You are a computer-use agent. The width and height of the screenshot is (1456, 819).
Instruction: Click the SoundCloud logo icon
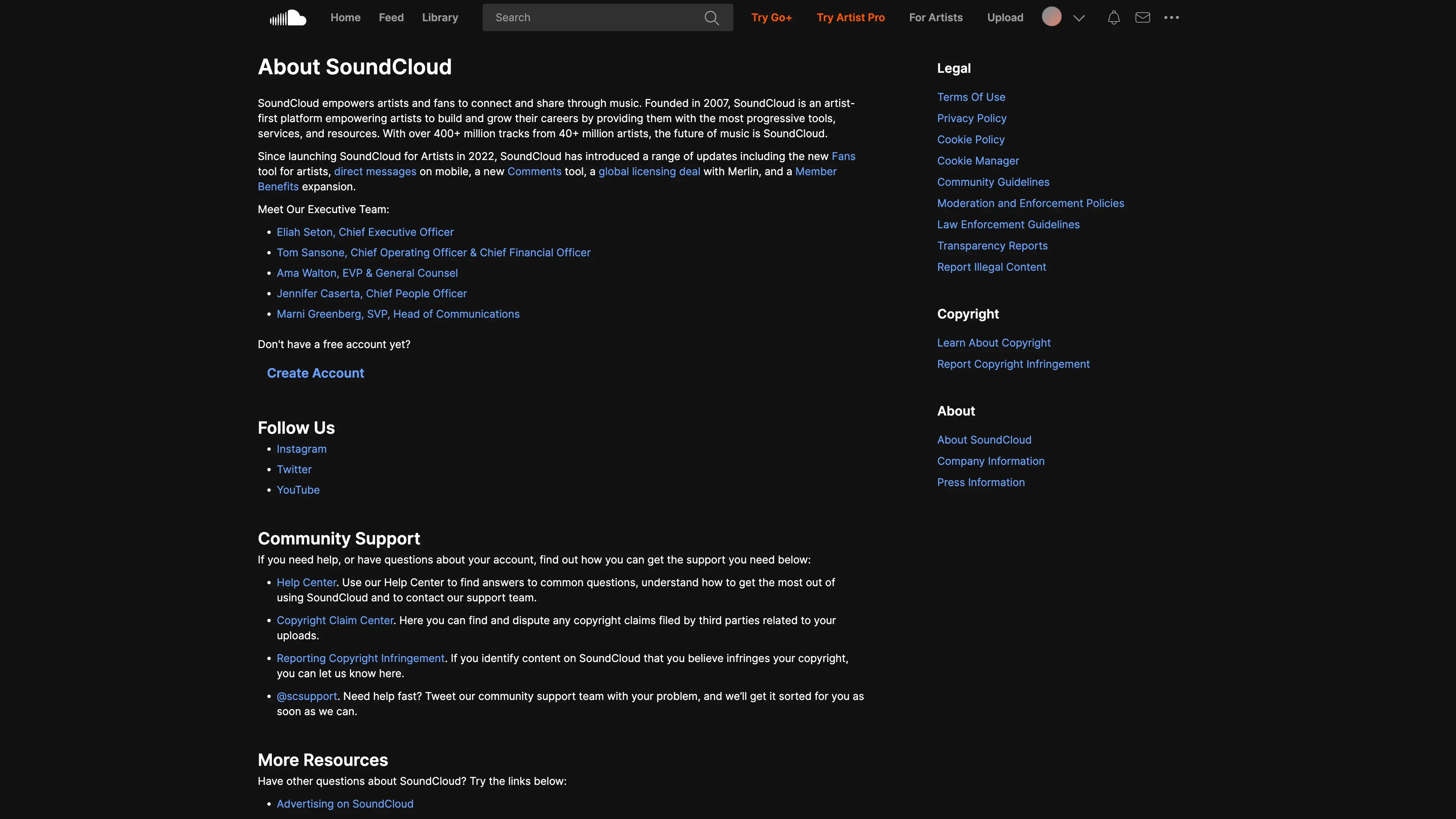click(288, 17)
